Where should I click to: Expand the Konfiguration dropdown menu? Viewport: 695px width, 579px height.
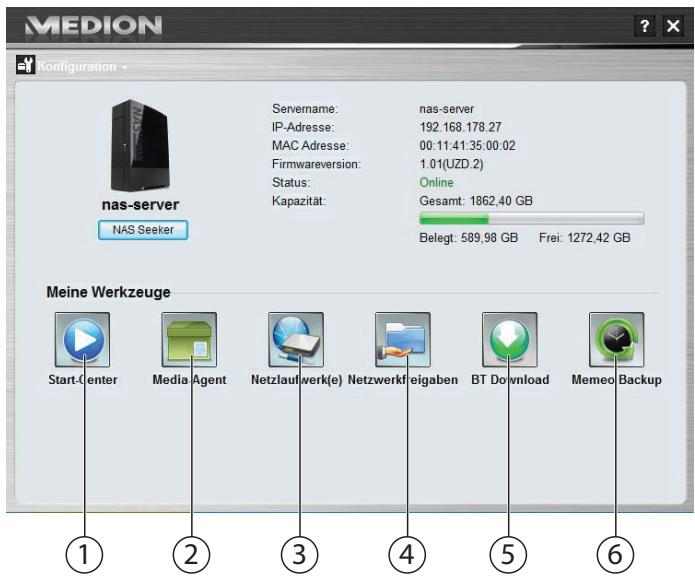82,67
